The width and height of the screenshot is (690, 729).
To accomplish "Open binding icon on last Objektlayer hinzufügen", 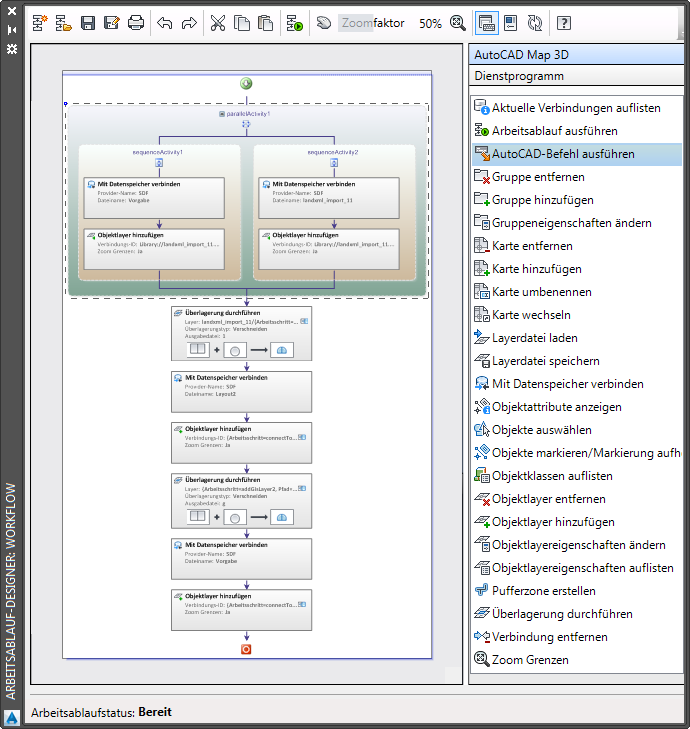I will click(302, 604).
